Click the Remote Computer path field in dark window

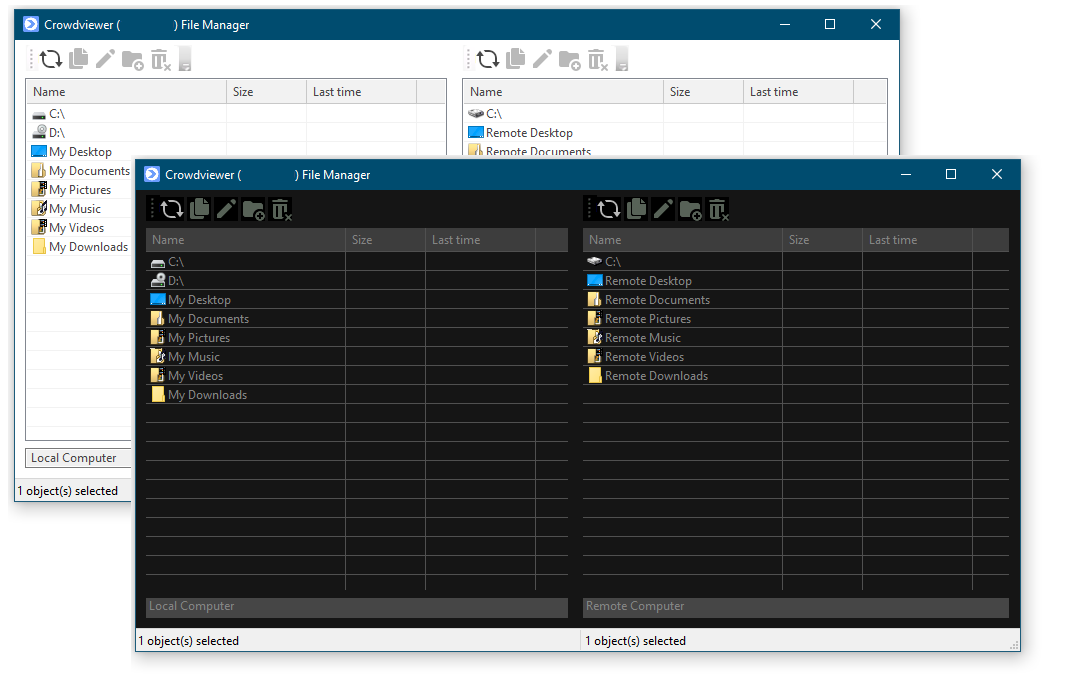click(795, 607)
